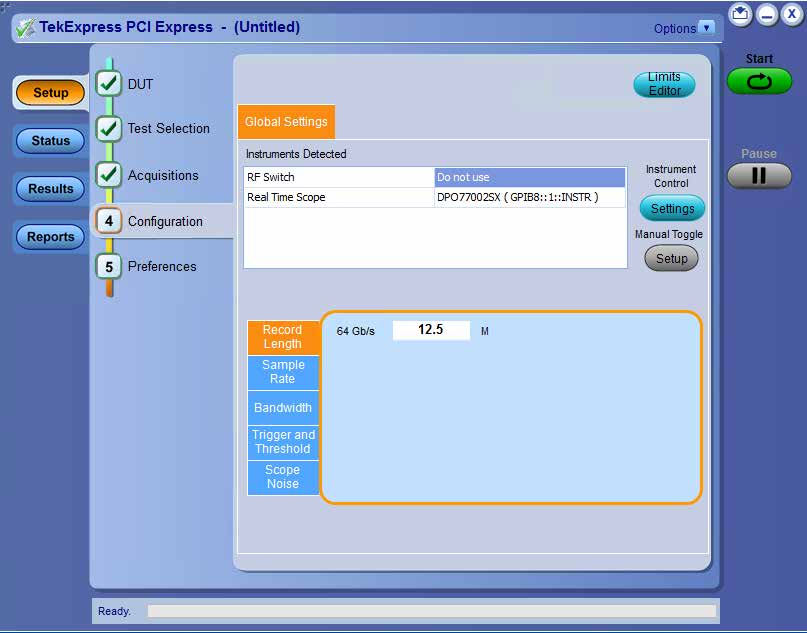The width and height of the screenshot is (807, 633).
Task: Switch to the Global Settings tab
Action: (286, 122)
